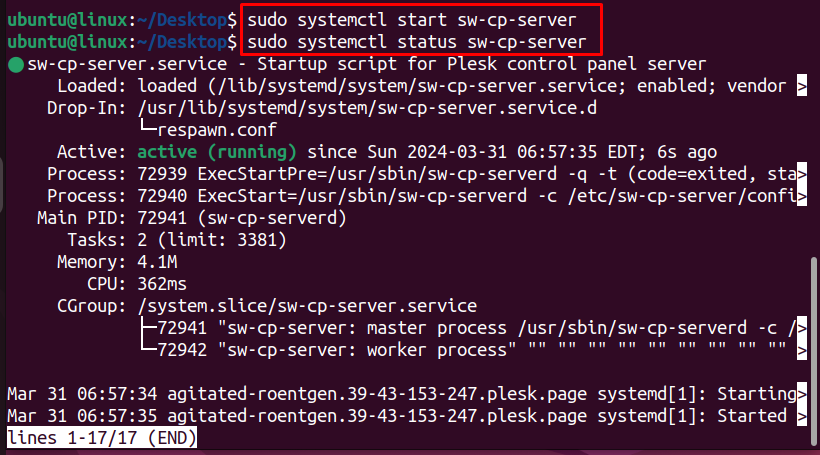This screenshot has width=820, height=455.
Task: Click the Memory value 4.1M
Action: [157, 261]
